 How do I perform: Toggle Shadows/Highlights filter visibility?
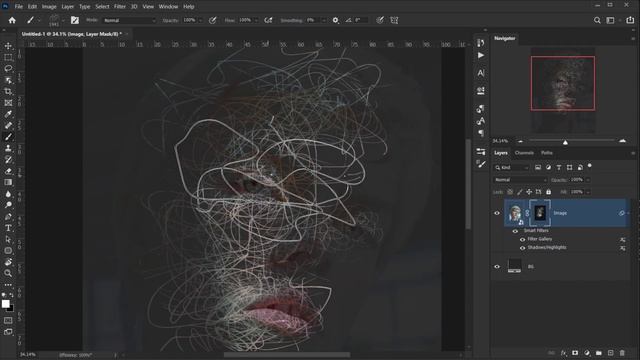pos(522,248)
